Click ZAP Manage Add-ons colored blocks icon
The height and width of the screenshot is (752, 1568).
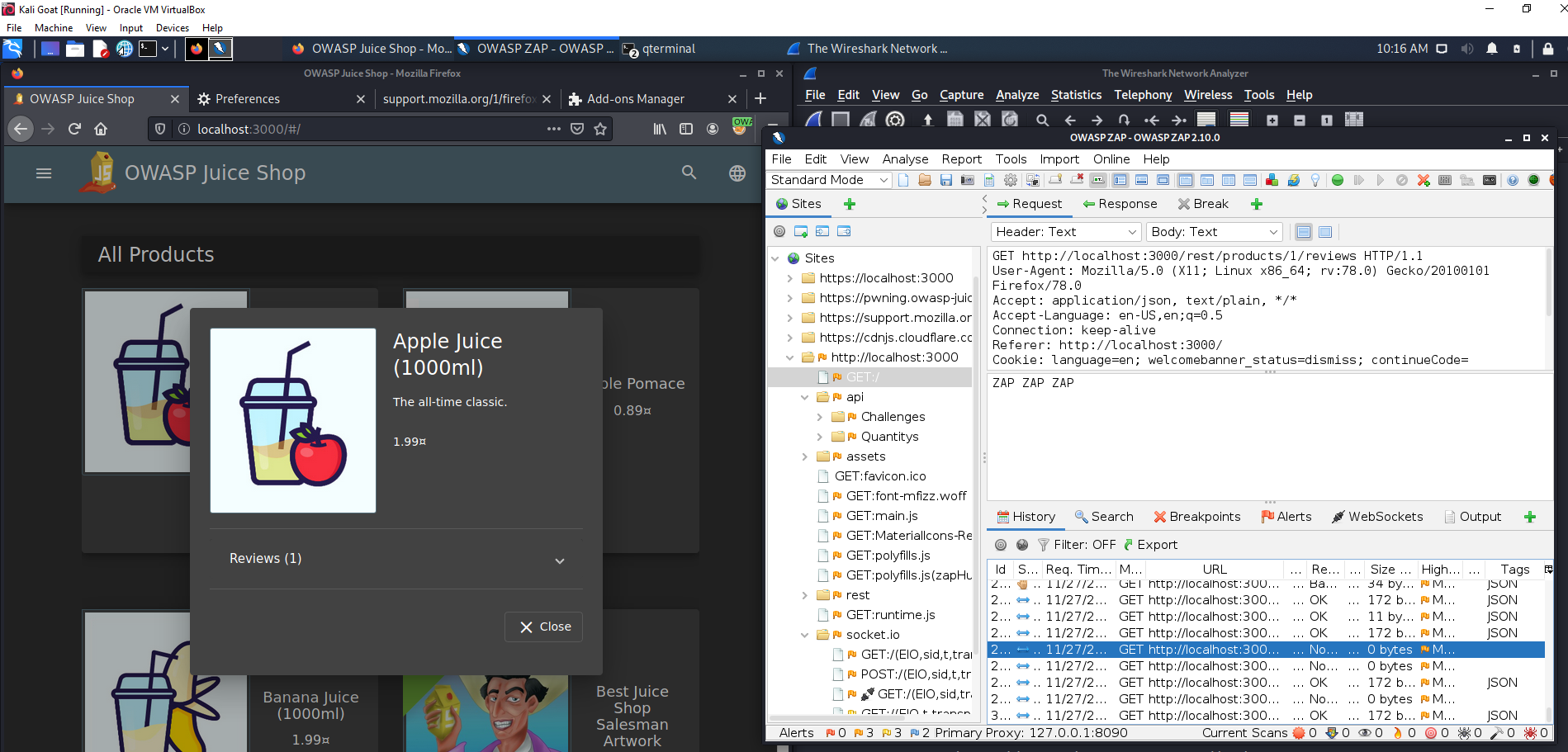click(1272, 180)
